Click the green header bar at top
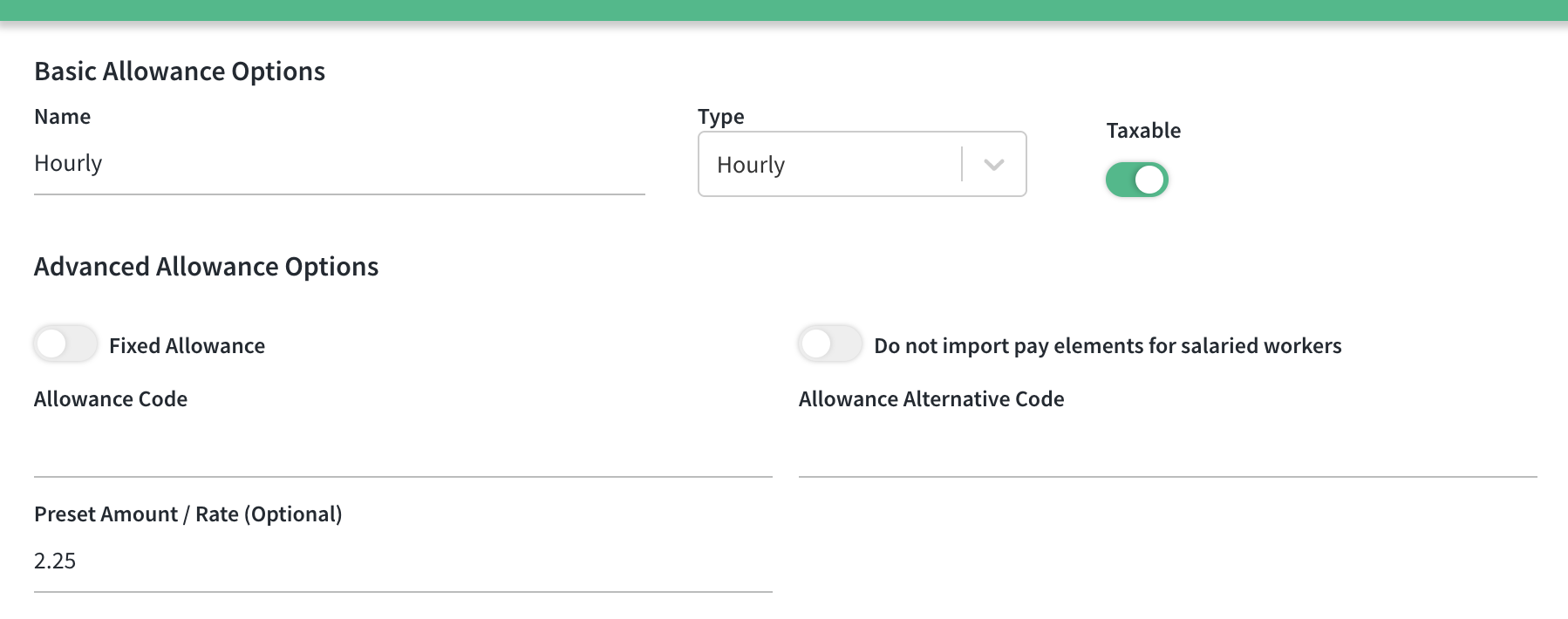The image size is (1568, 619). click(x=783, y=10)
